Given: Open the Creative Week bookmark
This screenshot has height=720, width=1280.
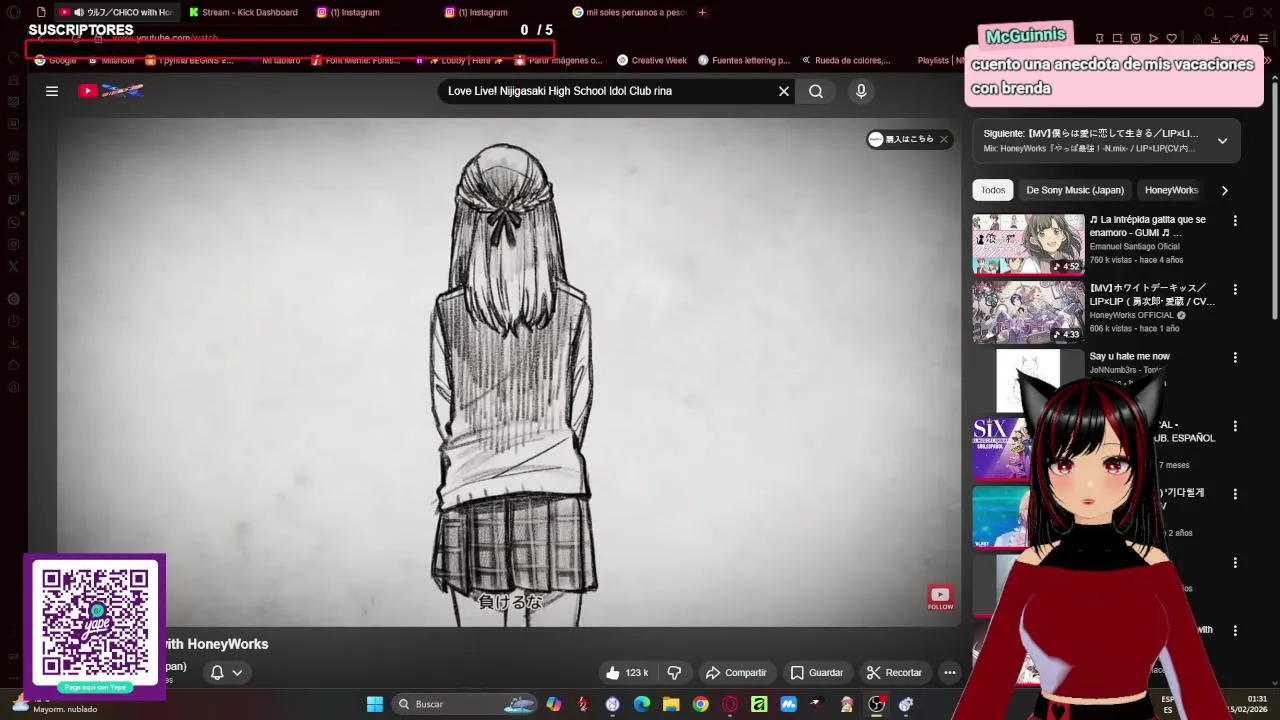Looking at the screenshot, I should pos(652,60).
